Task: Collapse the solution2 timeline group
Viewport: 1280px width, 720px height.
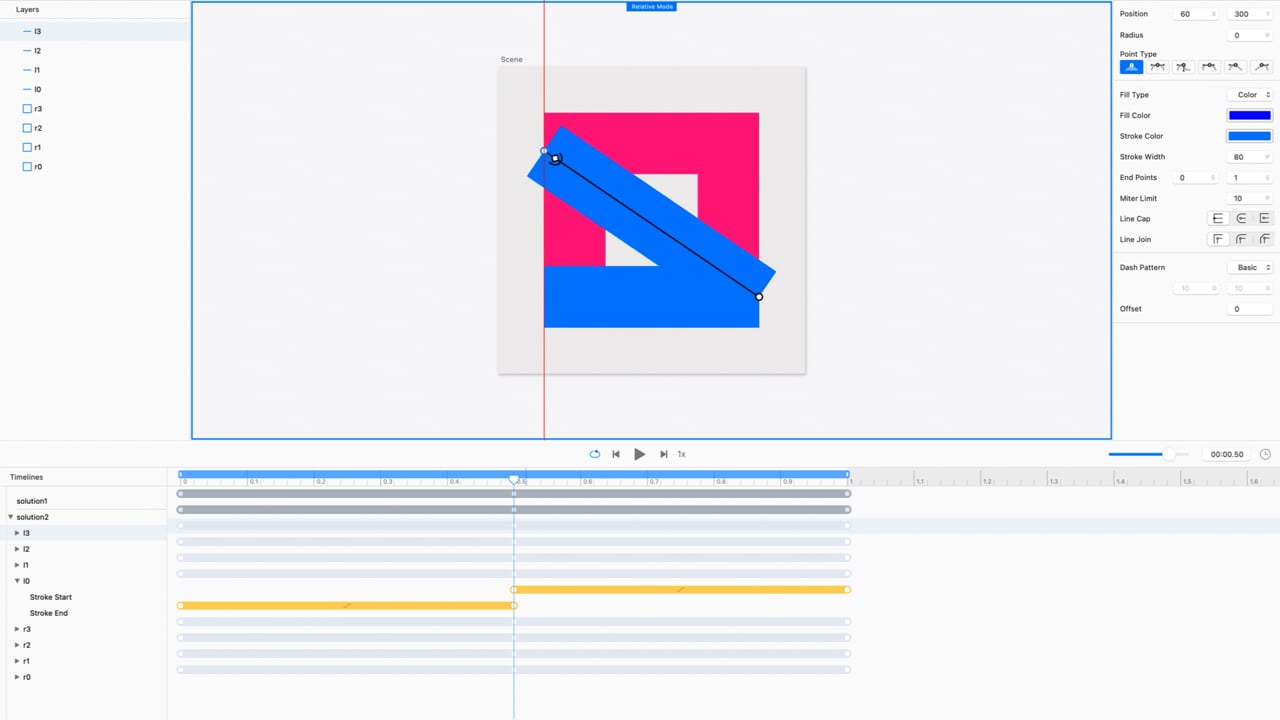Action: pyautogui.click(x=11, y=517)
